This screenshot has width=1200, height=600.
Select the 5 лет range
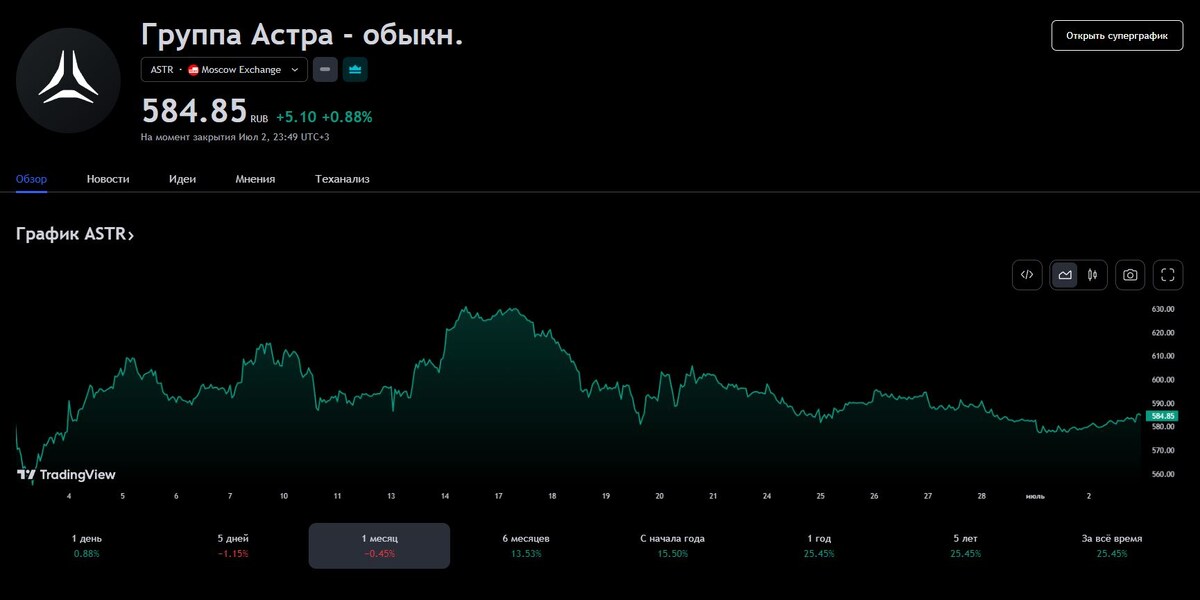tap(965, 545)
